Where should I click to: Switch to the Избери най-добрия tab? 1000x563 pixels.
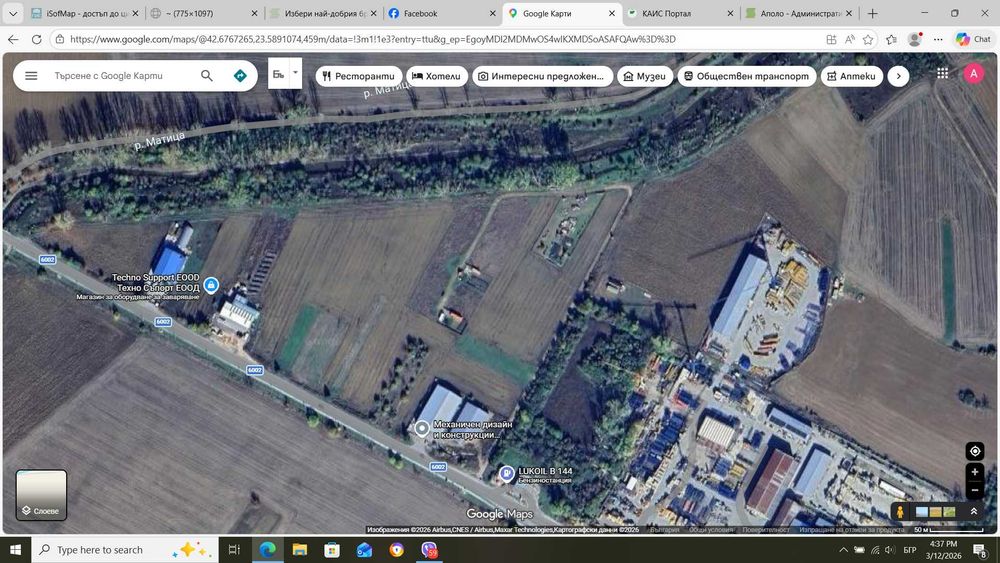322,13
